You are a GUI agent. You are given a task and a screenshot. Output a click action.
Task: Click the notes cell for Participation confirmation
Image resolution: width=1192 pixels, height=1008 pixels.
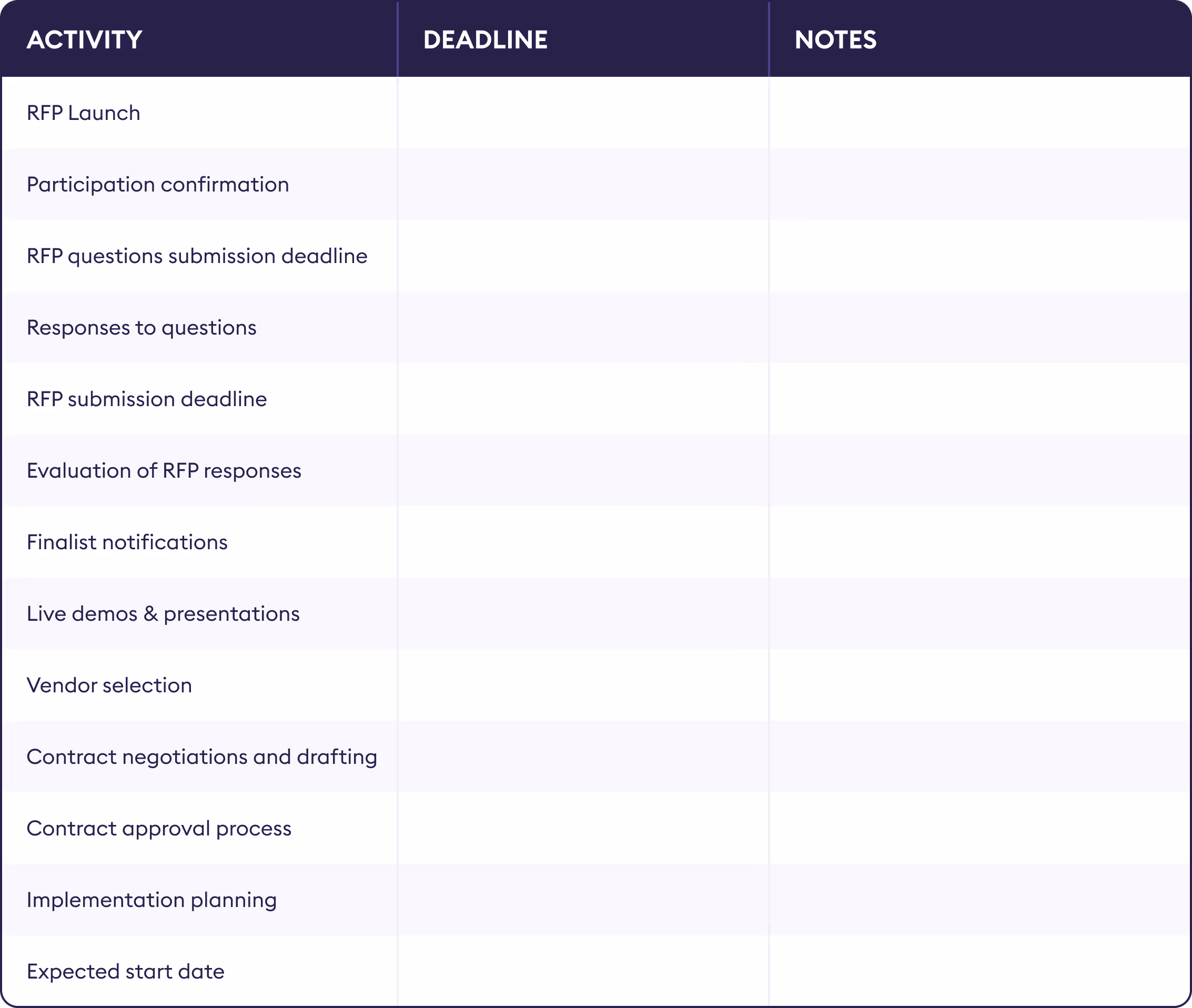[x=980, y=185]
